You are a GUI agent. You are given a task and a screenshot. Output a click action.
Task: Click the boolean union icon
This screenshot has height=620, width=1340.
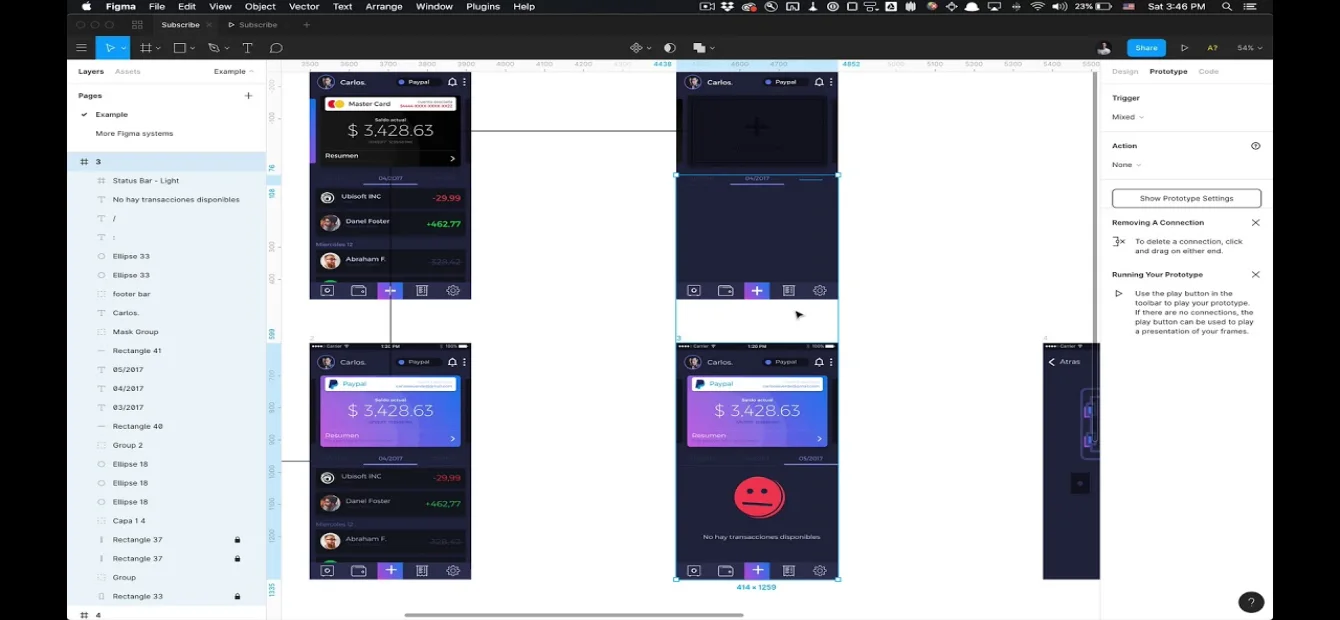[699, 48]
